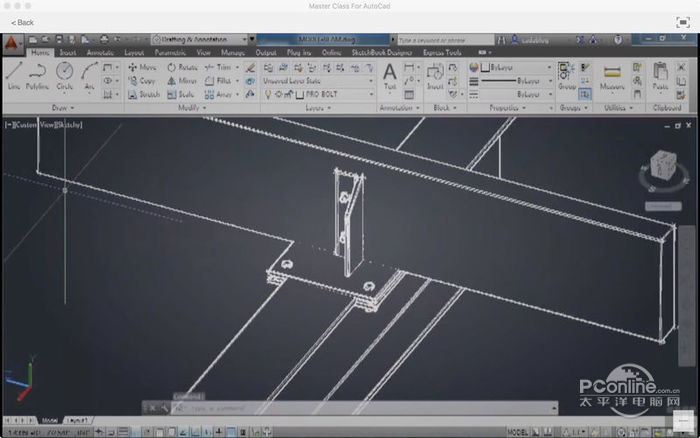Click fullscreen button in top right
700x438 pixels.
click(683, 22)
